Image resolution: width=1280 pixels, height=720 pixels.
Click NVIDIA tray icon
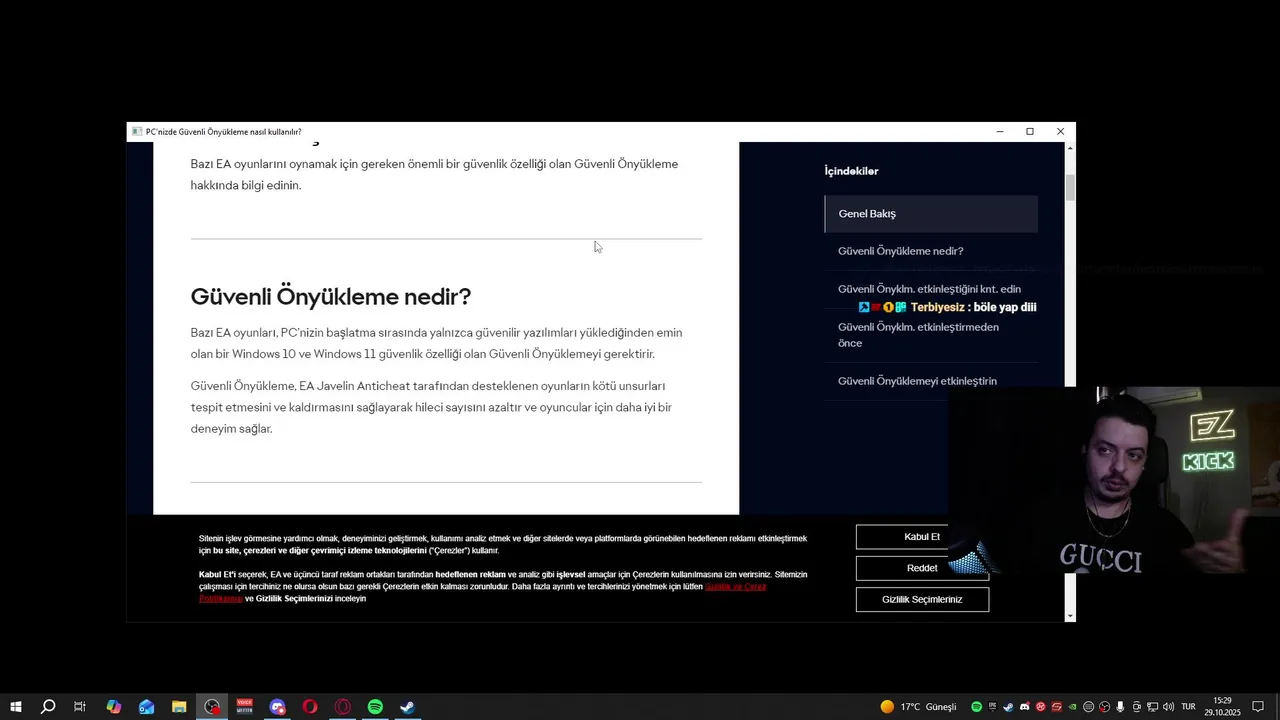(x=1072, y=707)
